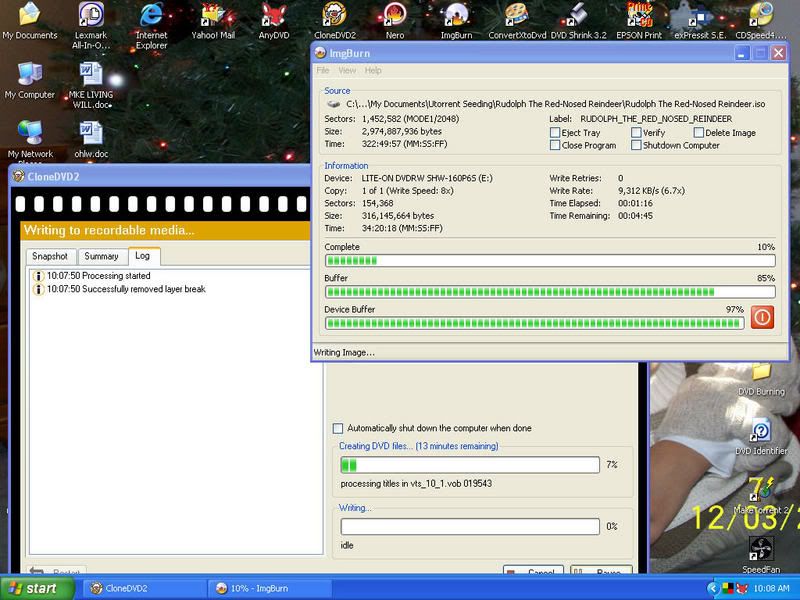Screen dimensions: 800x600
Task: Select the Yahoo! Mail desktop shortcut
Action: 213,20
